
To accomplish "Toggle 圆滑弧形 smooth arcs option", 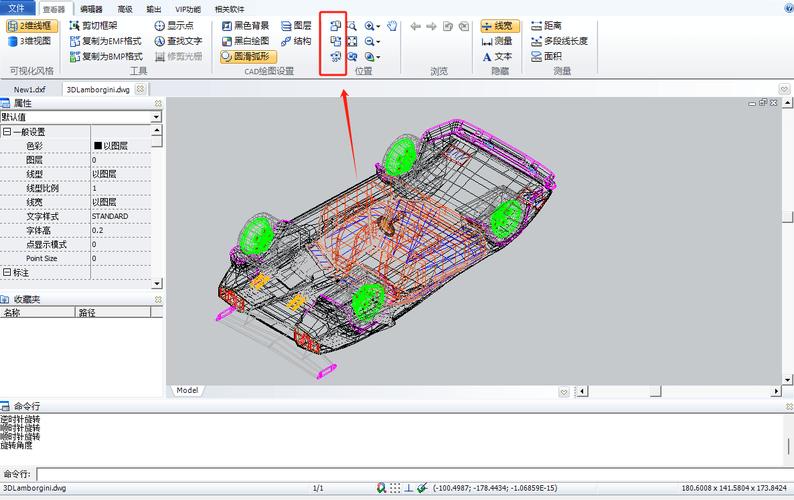I will tap(249, 57).
